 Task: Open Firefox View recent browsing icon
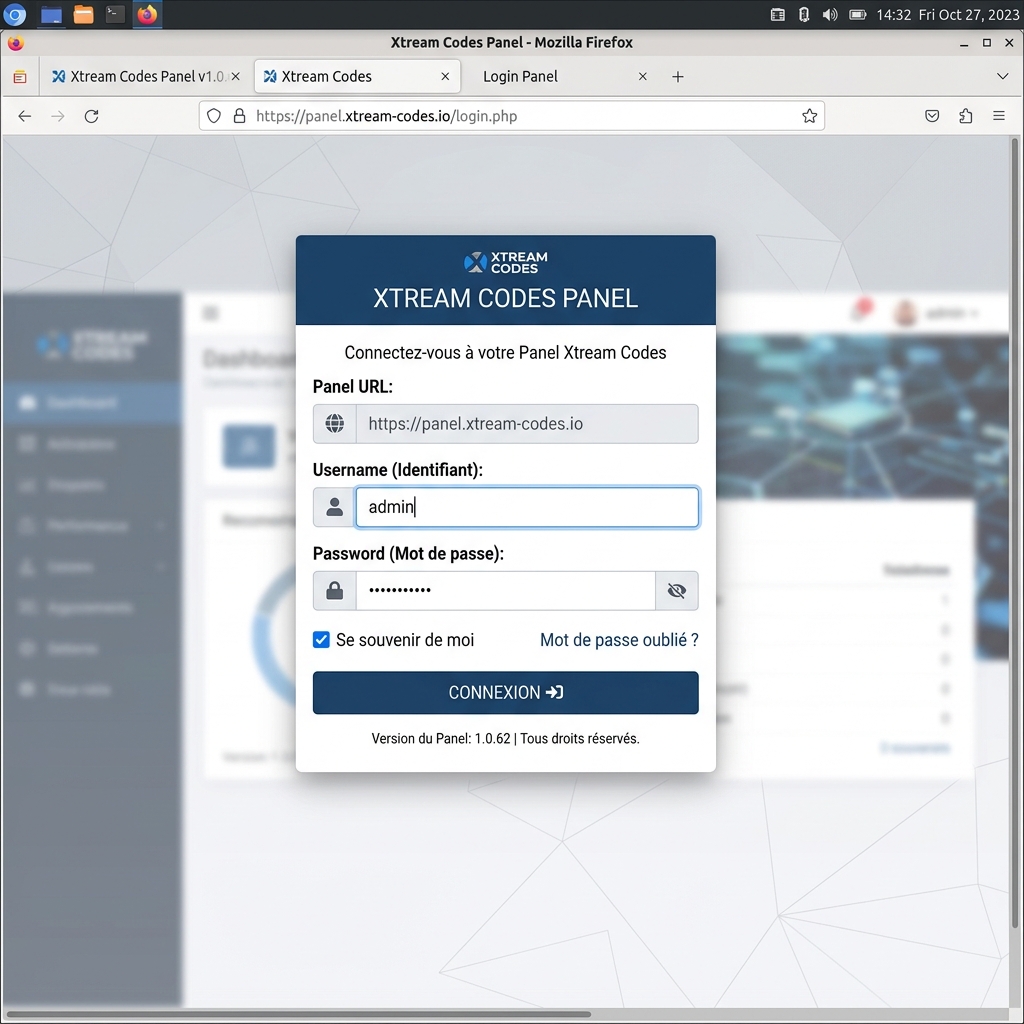pos(20,77)
